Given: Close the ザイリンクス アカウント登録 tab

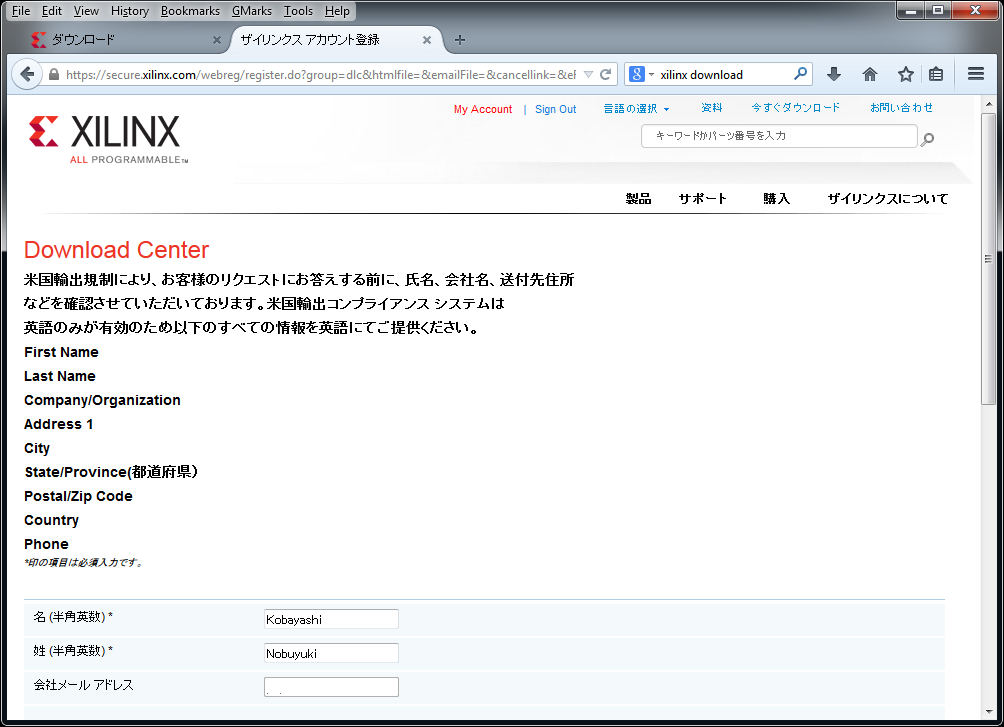Looking at the screenshot, I should point(426,40).
